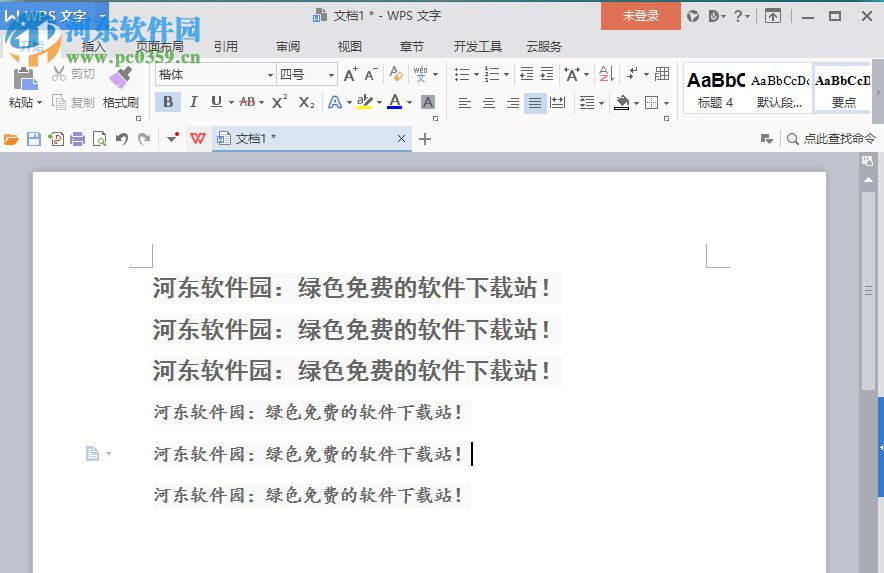Open numbered list style dropdown arrow

(x=506, y=74)
